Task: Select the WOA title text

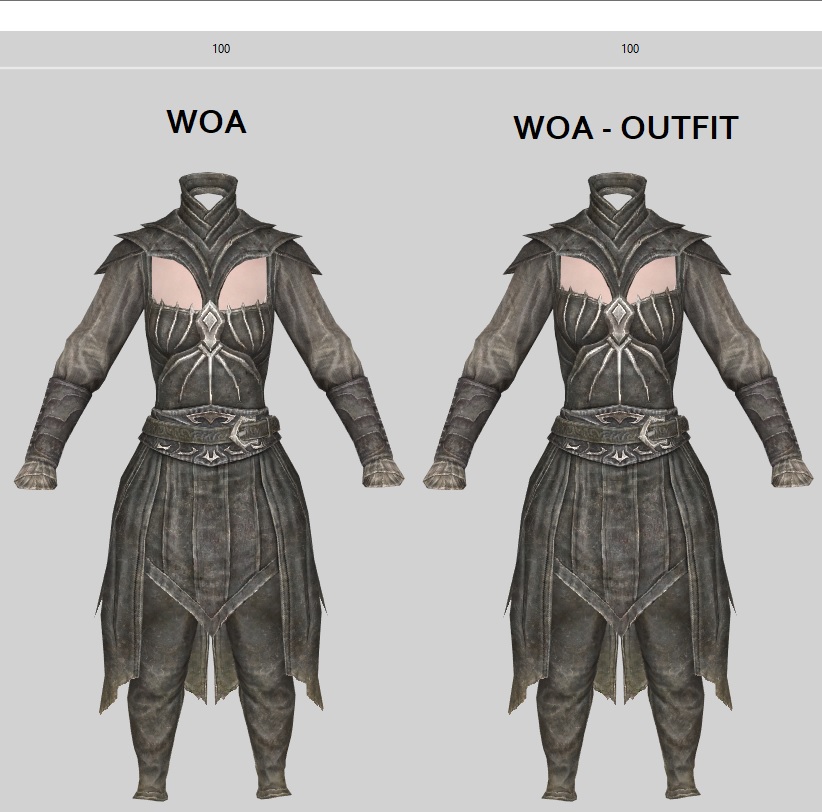Action: pos(206,122)
